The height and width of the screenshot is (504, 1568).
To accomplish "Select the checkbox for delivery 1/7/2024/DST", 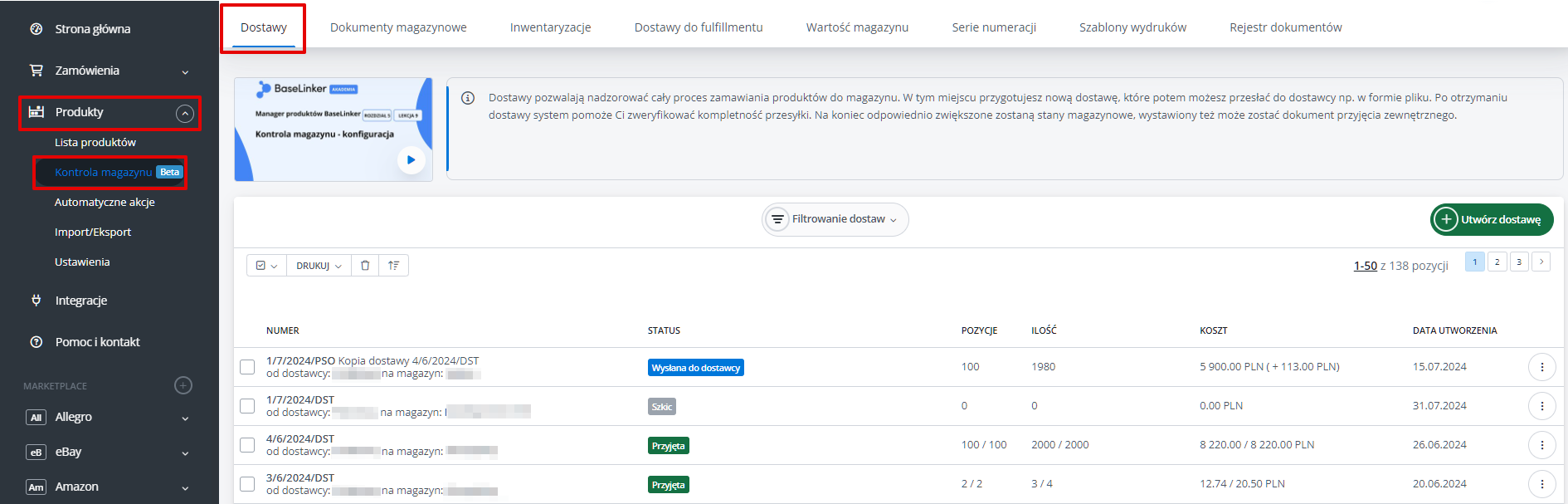I will click(247, 406).
